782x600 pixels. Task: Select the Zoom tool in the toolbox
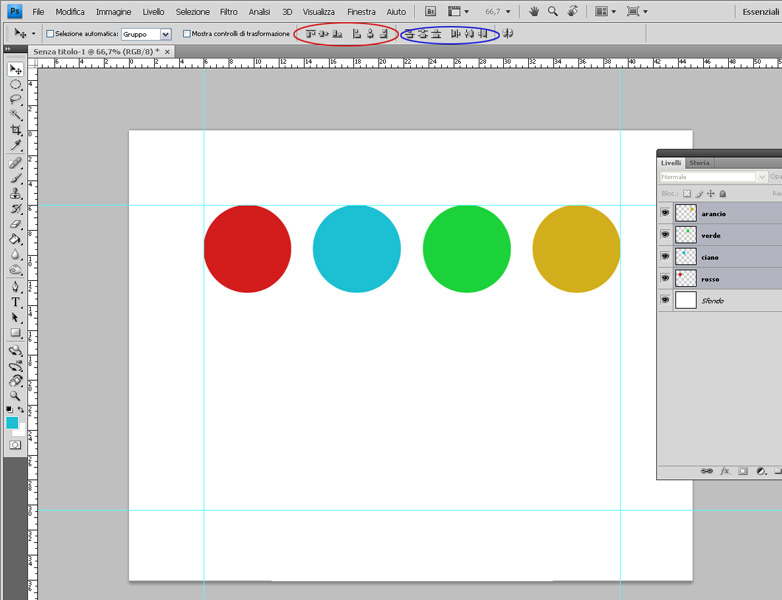point(16,396)
